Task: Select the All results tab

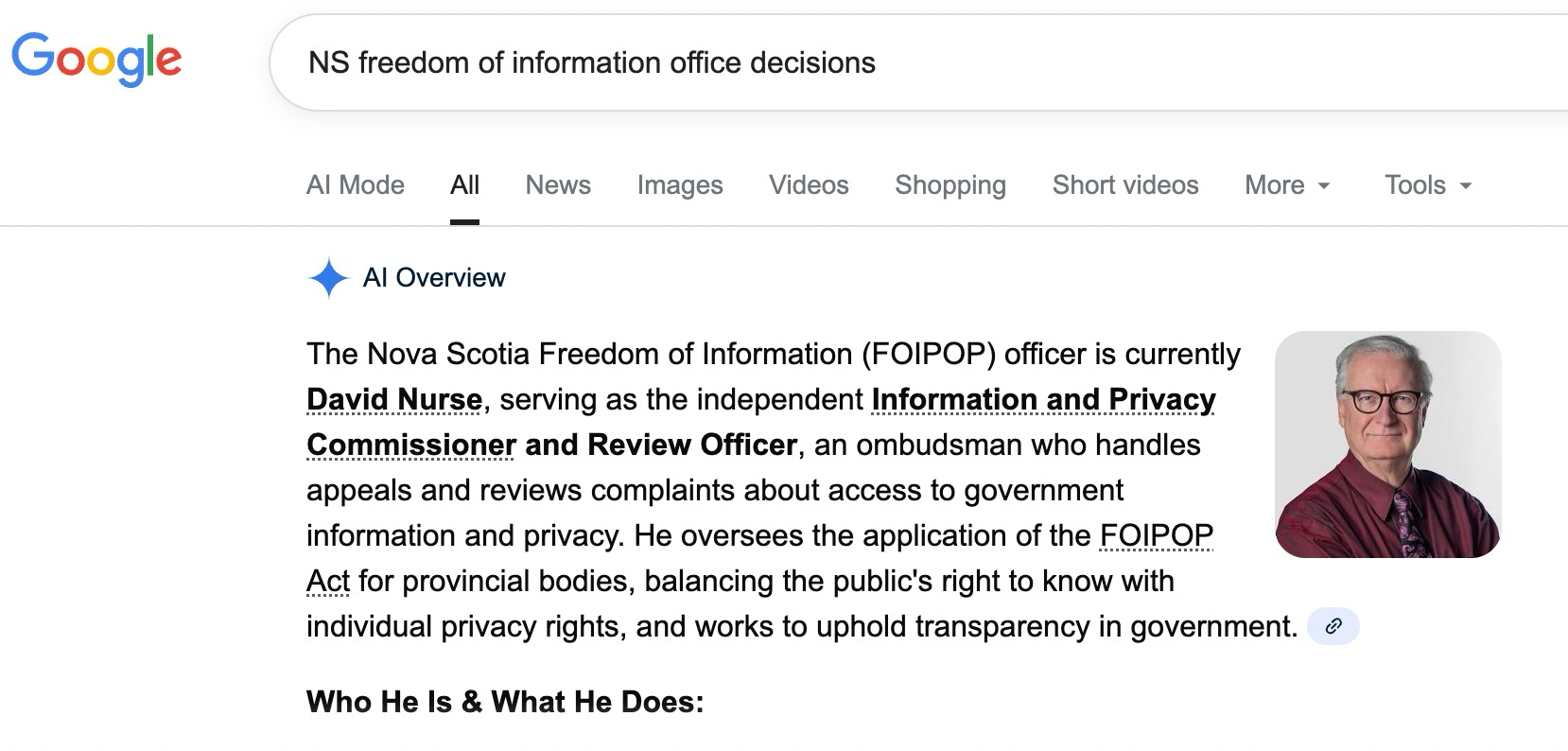Action: [x=464, y=185]
